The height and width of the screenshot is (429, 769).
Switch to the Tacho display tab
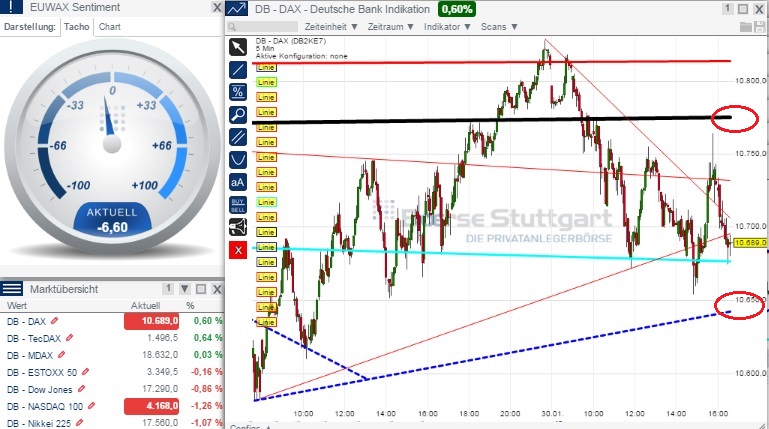(77, 27)
